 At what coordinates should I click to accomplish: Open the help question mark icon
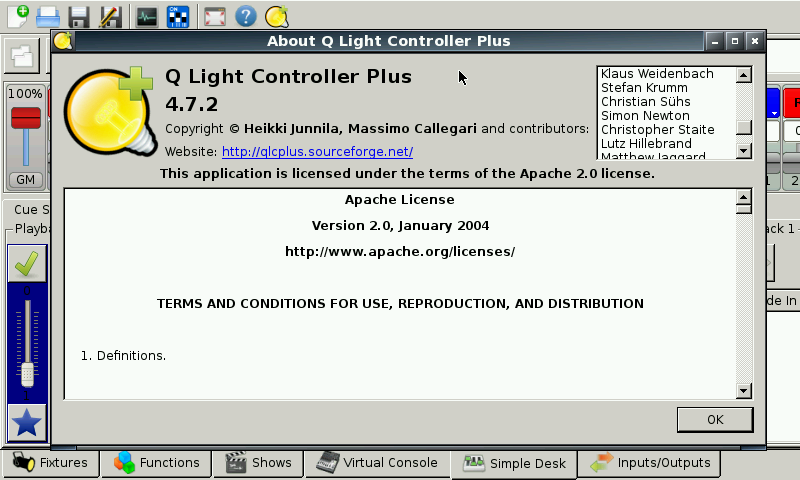tap(245, 16)
